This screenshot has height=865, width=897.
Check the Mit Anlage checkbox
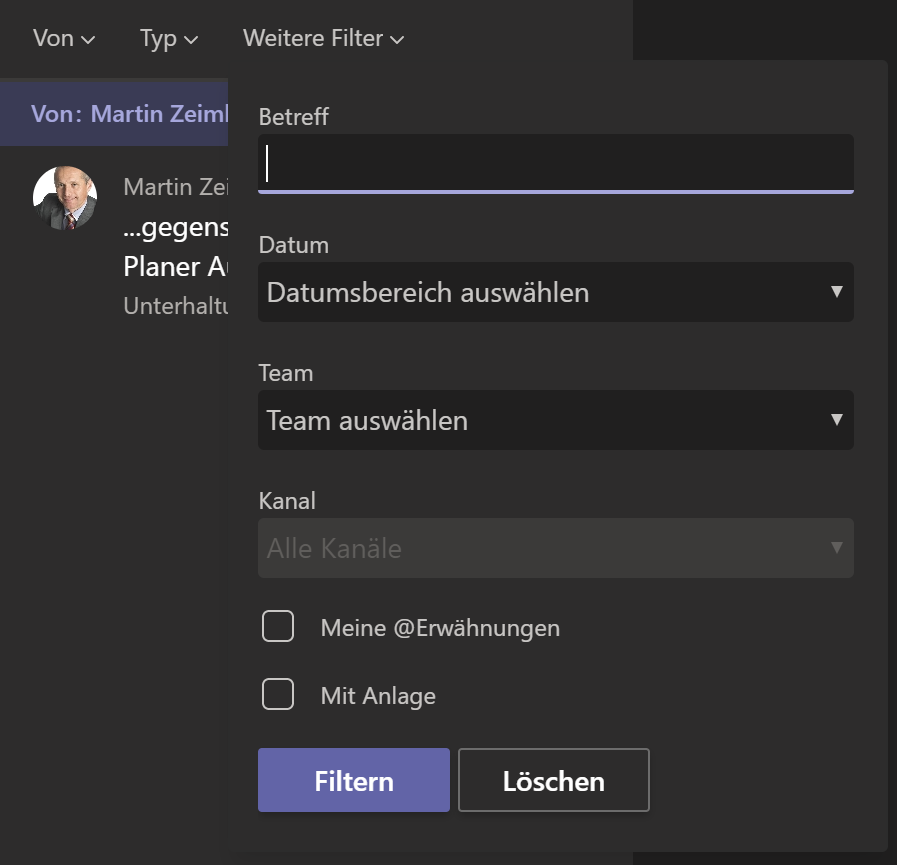point(278,694)
